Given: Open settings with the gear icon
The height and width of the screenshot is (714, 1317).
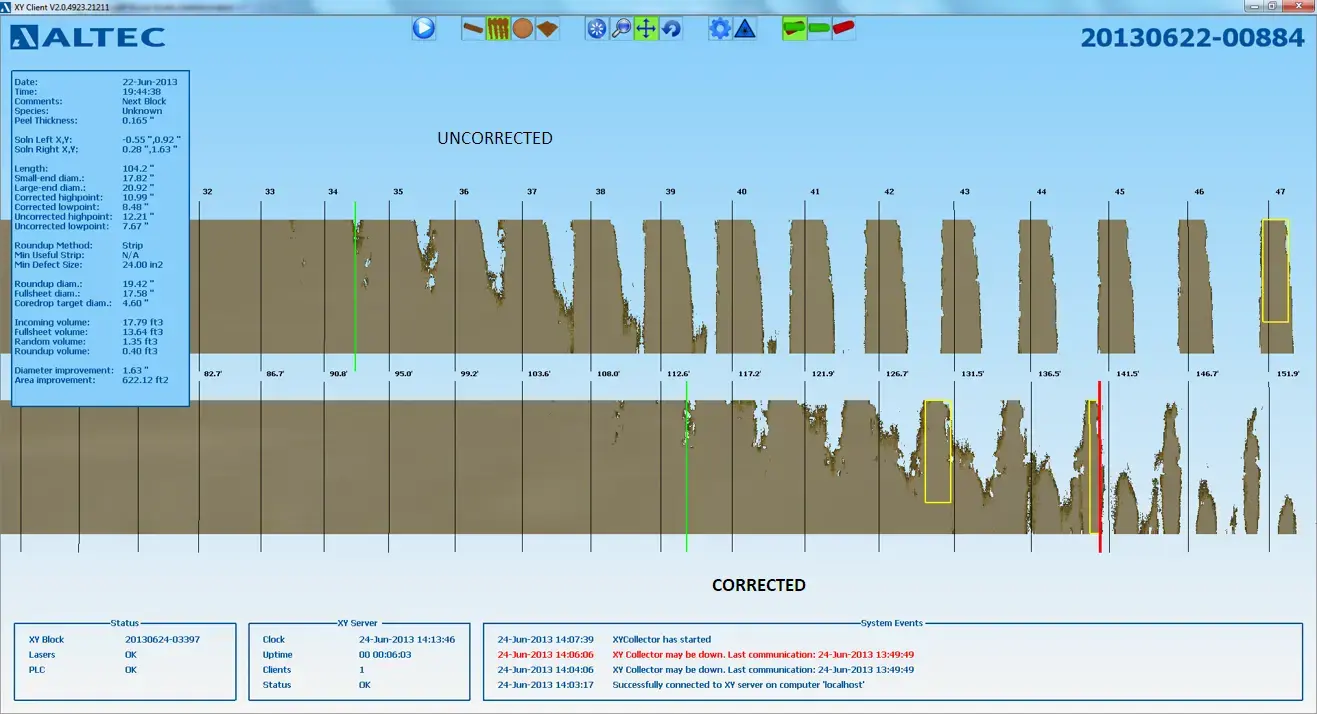Looking at the screenshot, I should 720,29.
